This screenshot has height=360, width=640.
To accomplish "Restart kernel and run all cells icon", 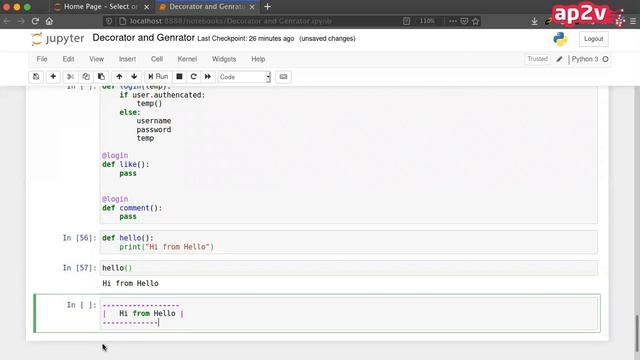I will click(208, 77).
